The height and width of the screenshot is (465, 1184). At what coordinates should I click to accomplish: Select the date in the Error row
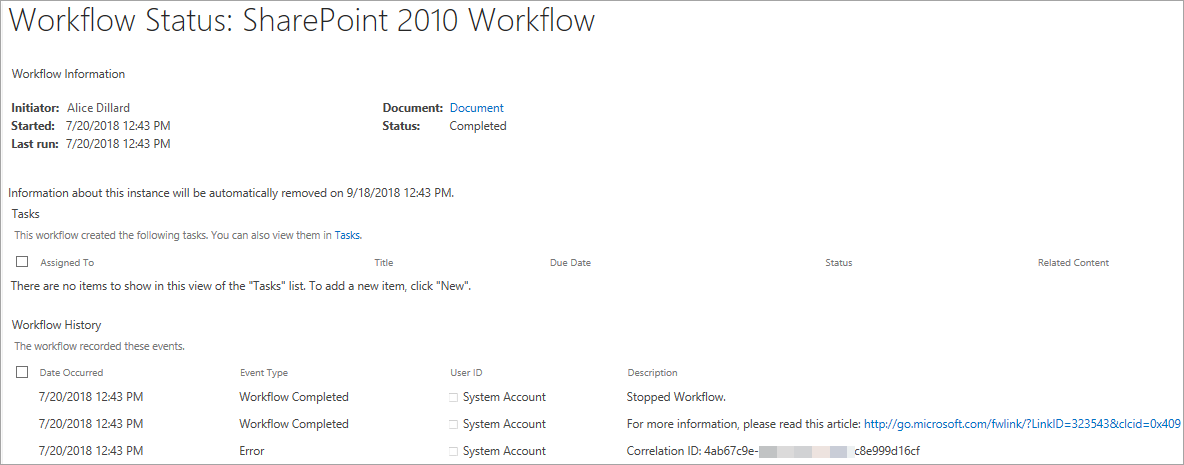(91, 451)
